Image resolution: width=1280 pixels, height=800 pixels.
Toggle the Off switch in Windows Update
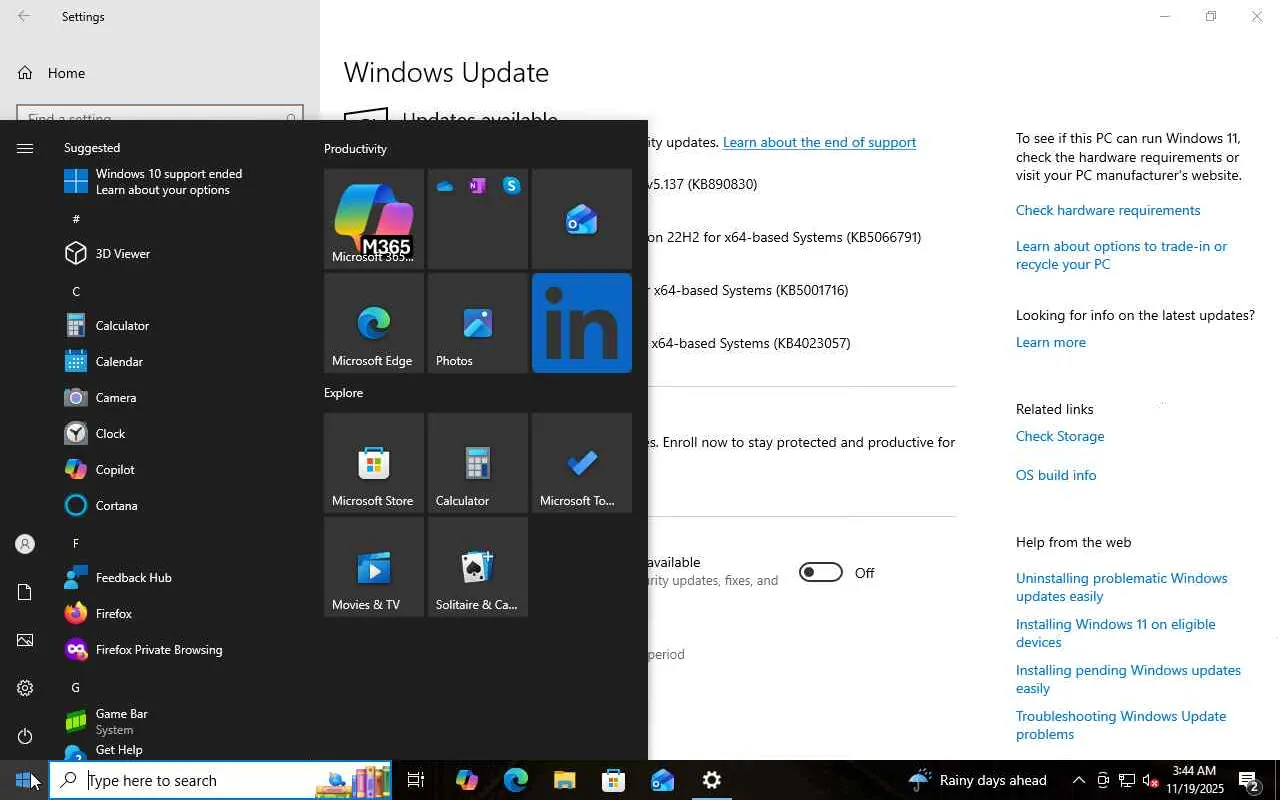point(821,572)
